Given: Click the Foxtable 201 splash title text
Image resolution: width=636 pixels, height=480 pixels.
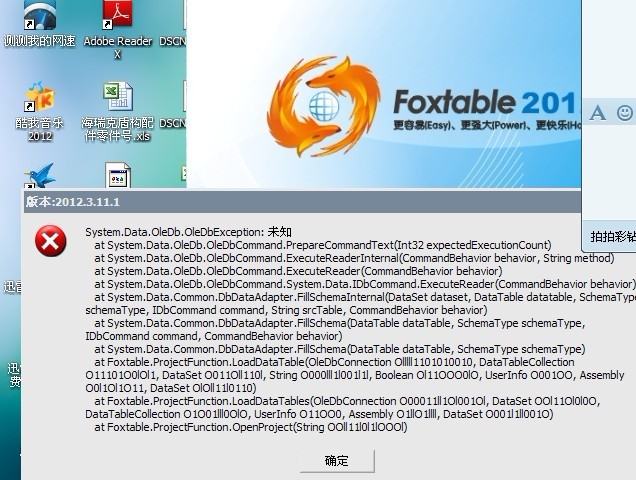Looking at the screenshot, I should pos(487,102).
